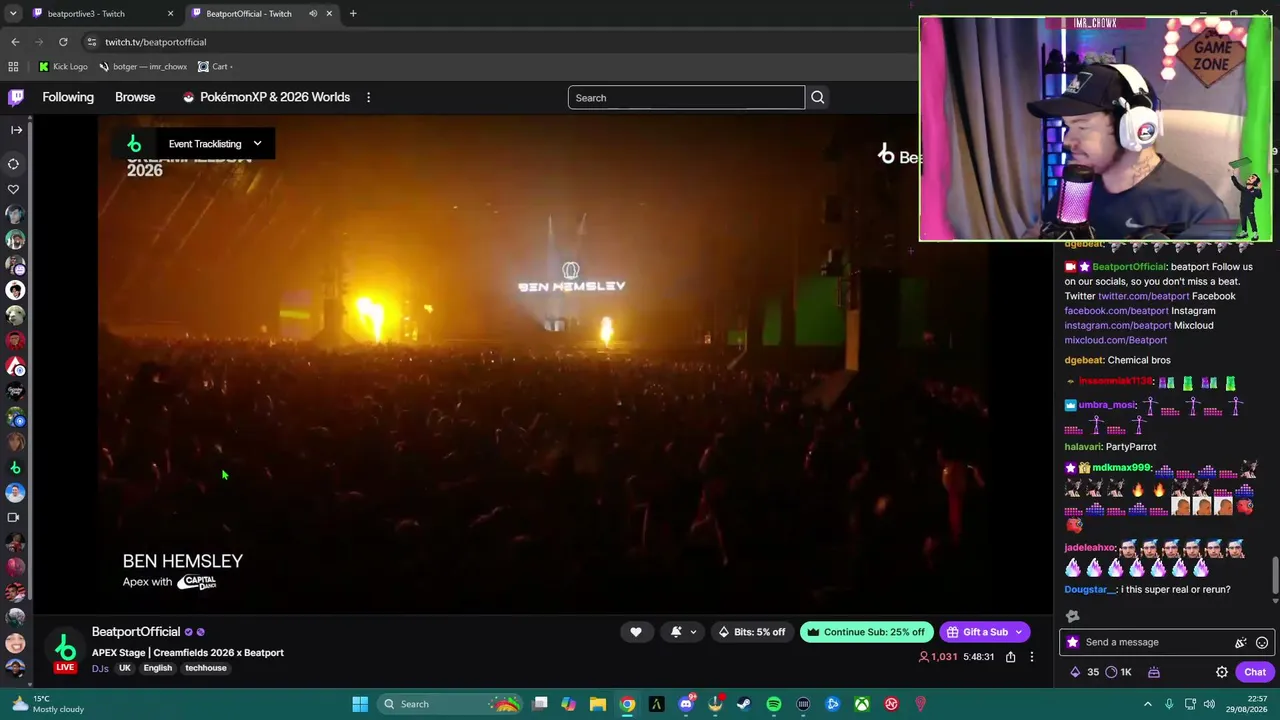Image resolution: width=1280 pixels, height=720 pixels.
Task: Open the chat cheer/celebration icon
Action: [1241, 642]
